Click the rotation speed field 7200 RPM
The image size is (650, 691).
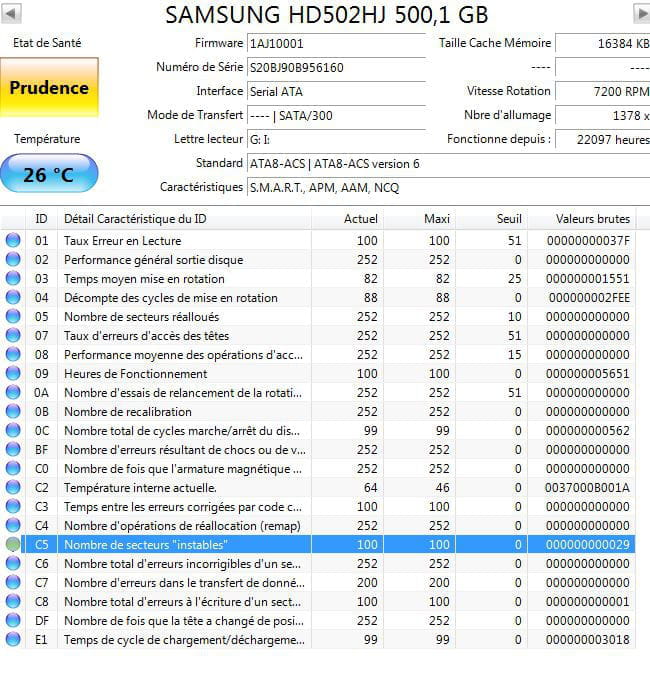(x=602, y=92)
